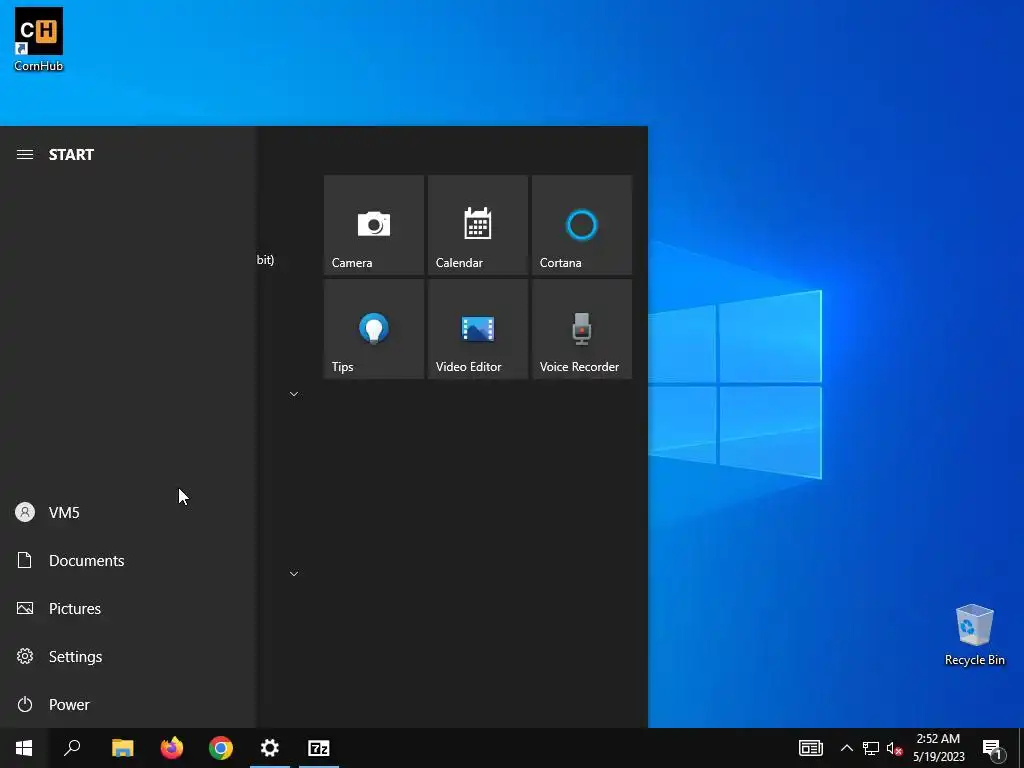Viewport: 1024px width, 768px height.
Task: Open the VM5 user account menu
Action: 127,513
